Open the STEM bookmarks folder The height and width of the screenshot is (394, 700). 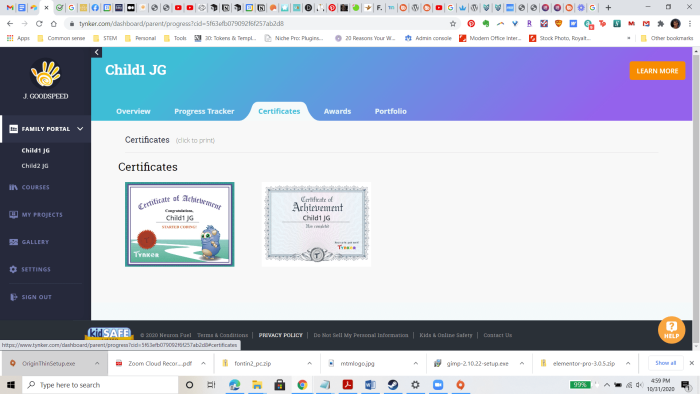[105, 38]
